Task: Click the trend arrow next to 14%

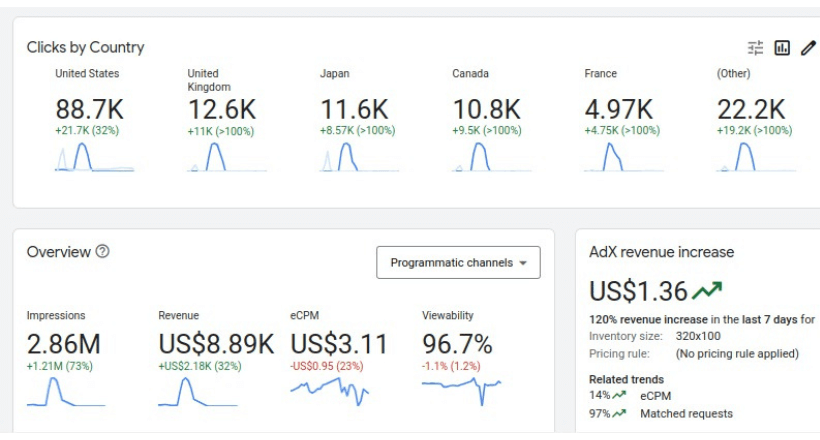Action: (x=619, y=396)
